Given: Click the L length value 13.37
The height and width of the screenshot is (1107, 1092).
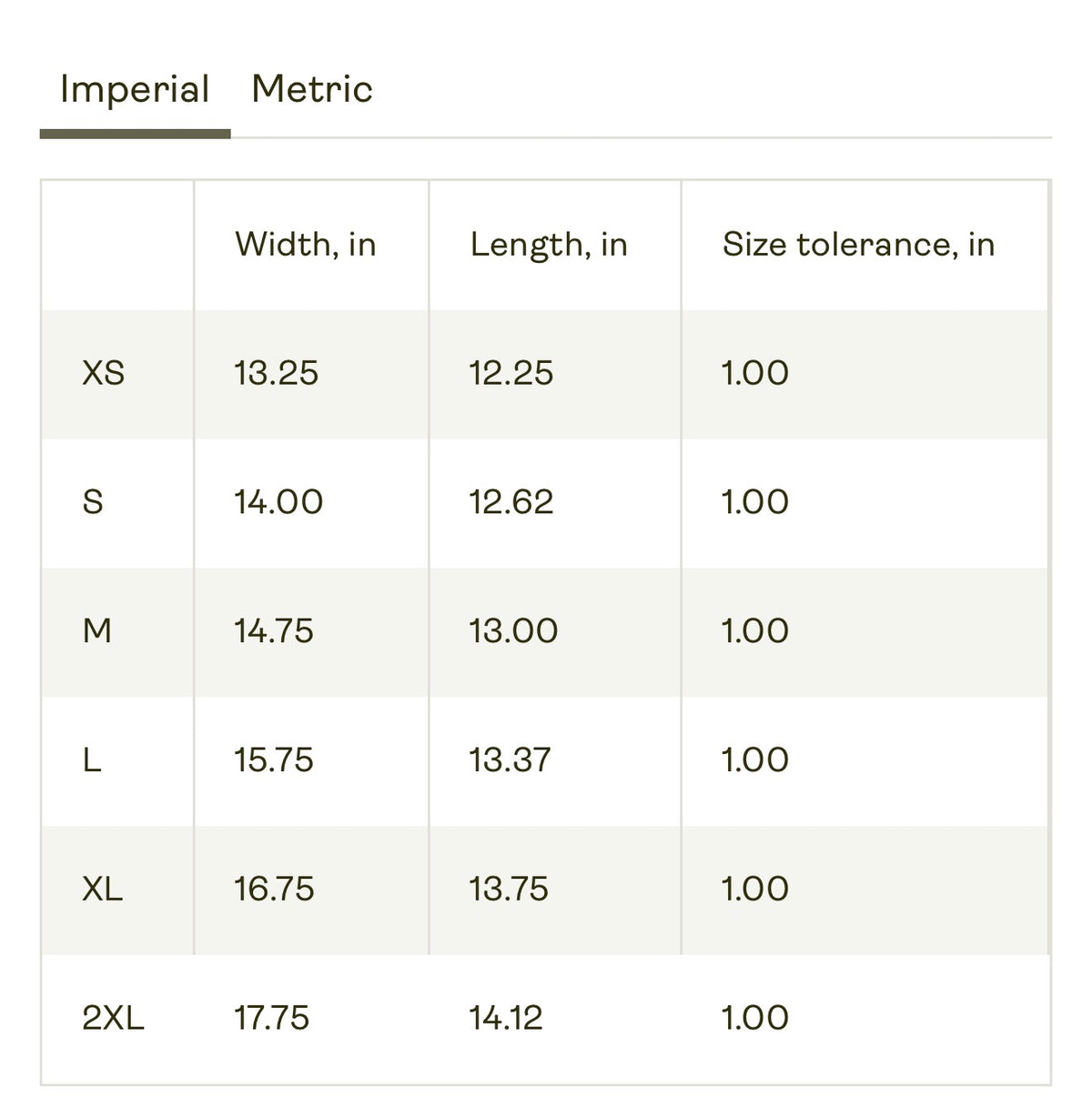Looking at the screenshot, I should [x=510, y=760].
